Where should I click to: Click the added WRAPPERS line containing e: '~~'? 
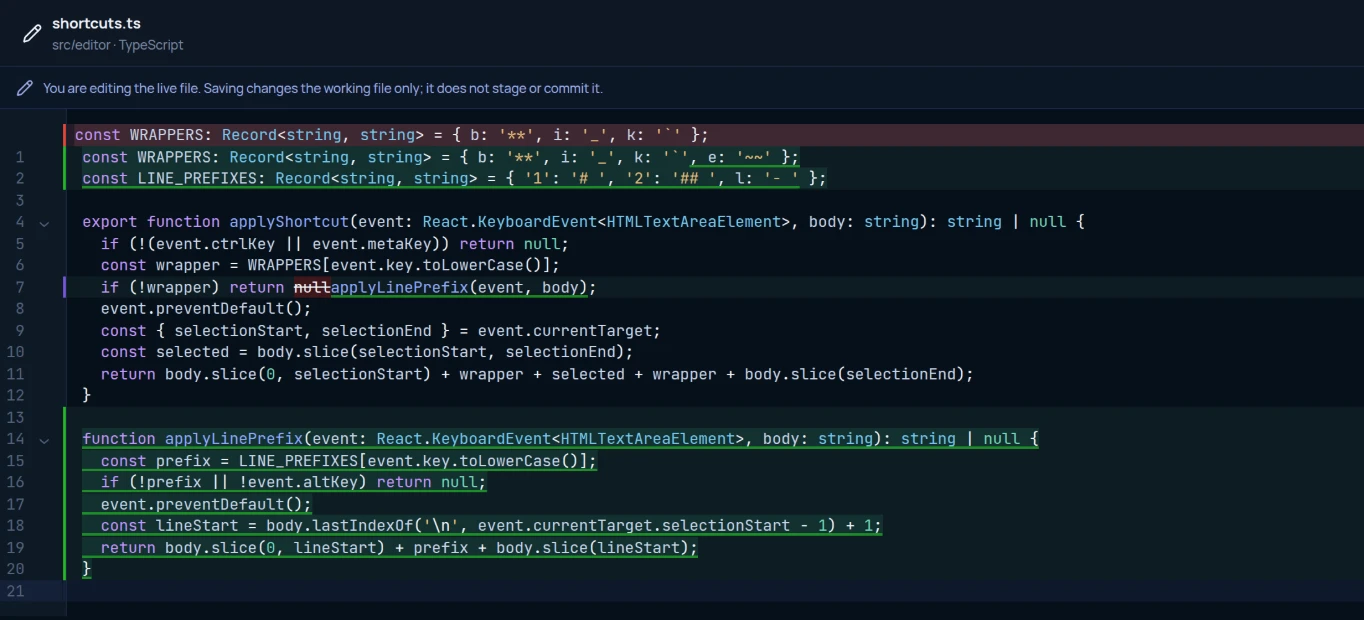(441, 157)
